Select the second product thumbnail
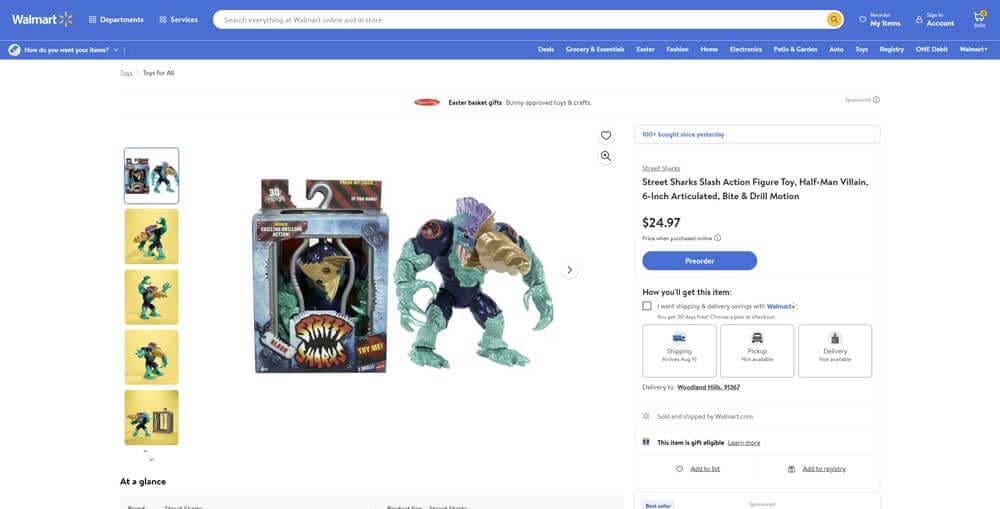The image size is (1000, 509). [152, 236]
